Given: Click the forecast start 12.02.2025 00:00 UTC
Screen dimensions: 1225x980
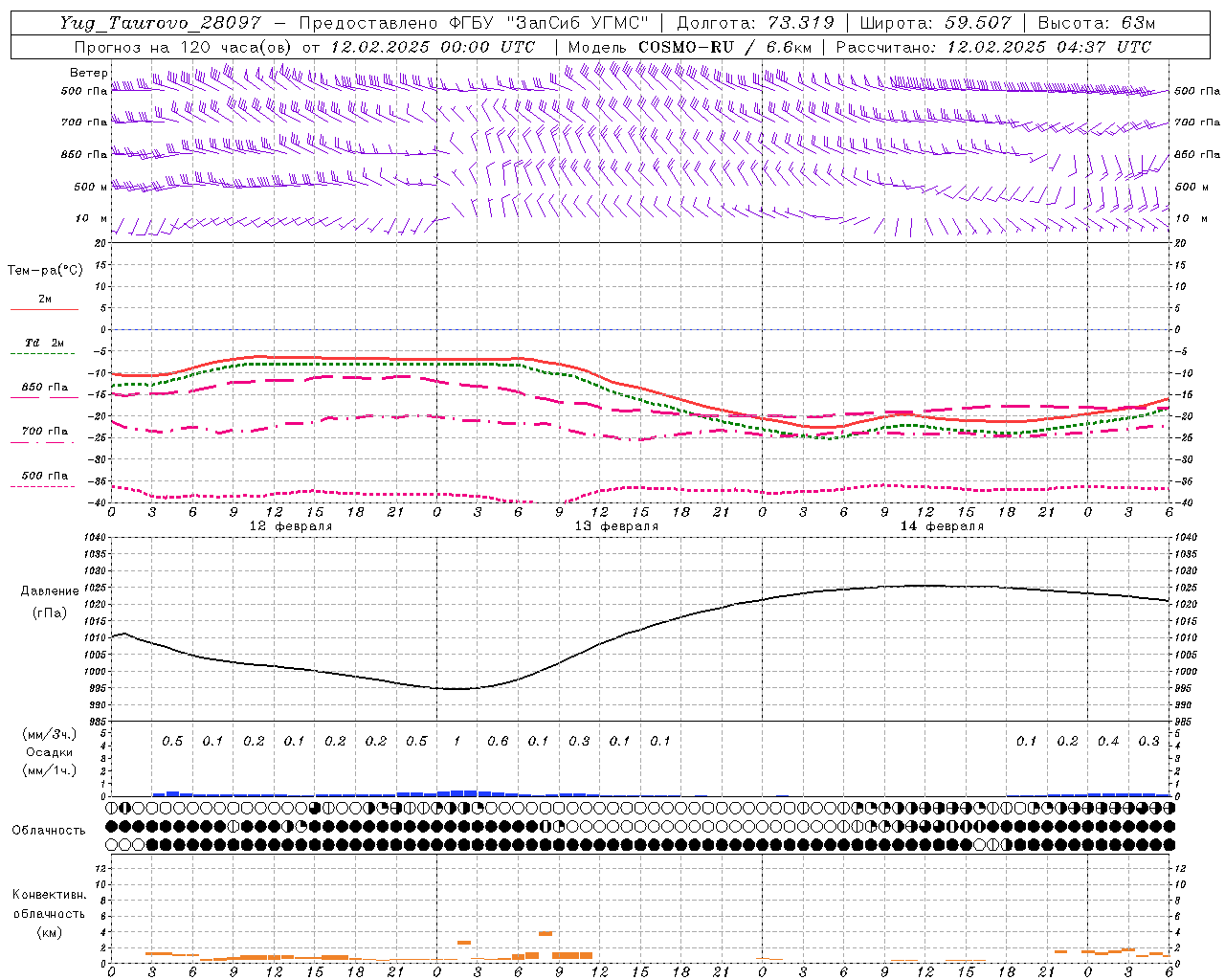Looking at the screenshot, I should coord(433,47).
